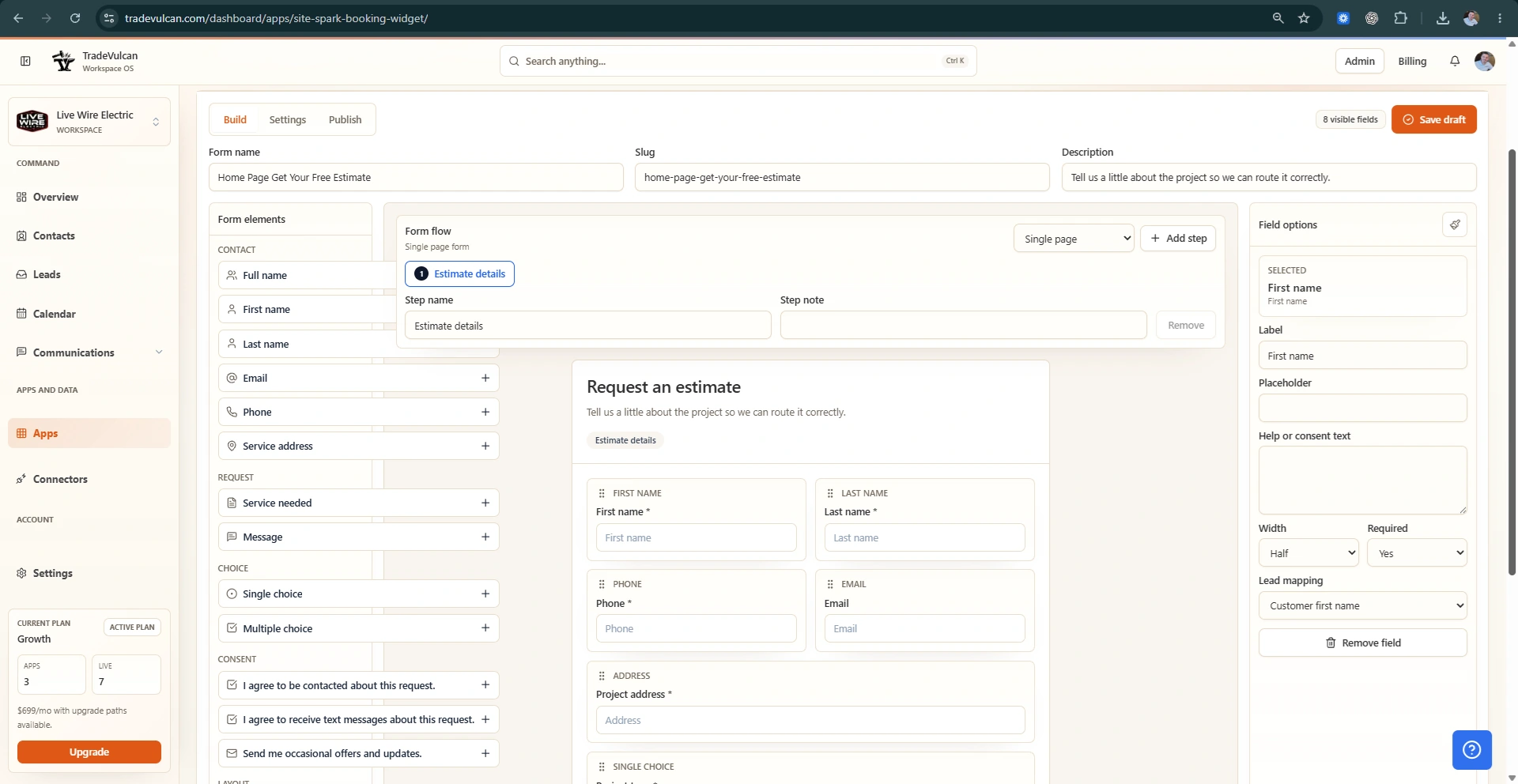Bookmark this page with star icon
The height and width of the screenshot is (784, 1518).
[x=1304, y=18]
